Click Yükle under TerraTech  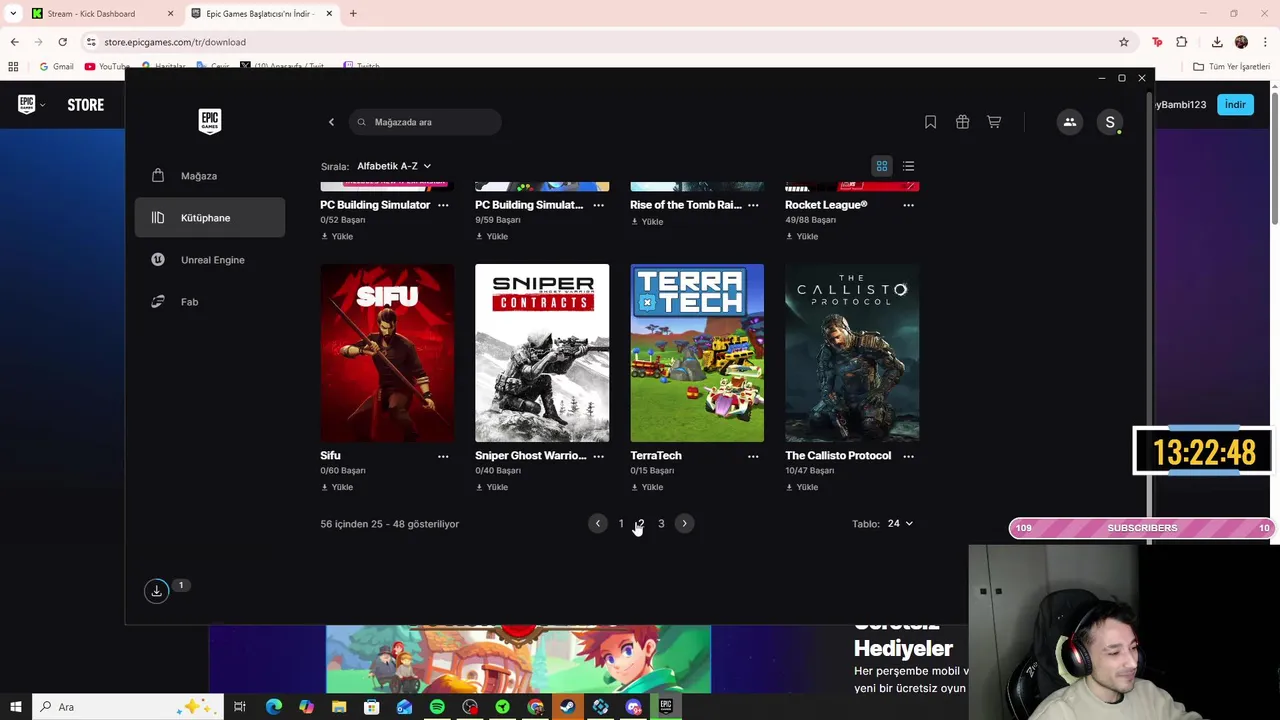click(x=647, y=487)
